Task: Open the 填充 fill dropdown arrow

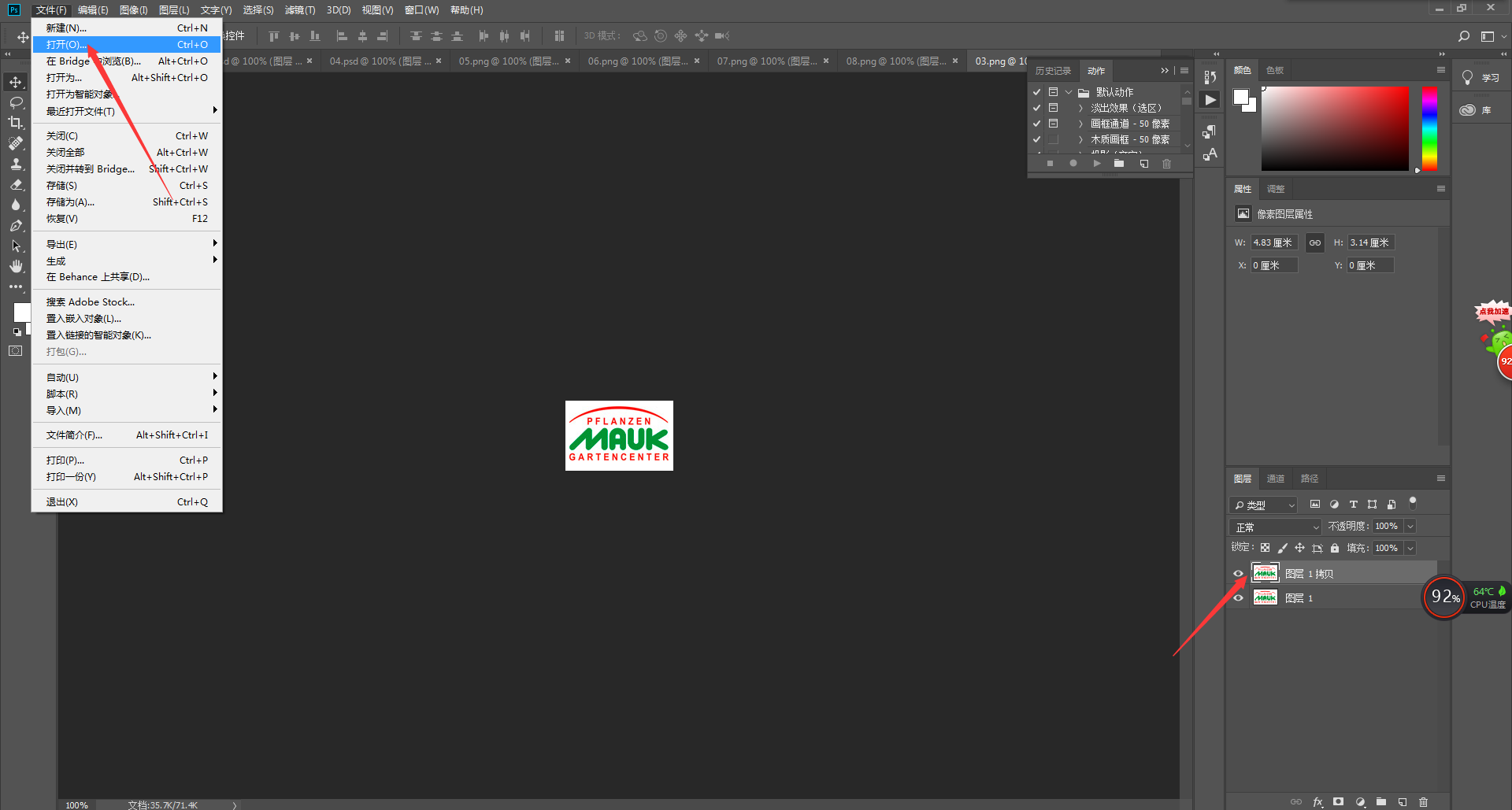Action: click(1410, 548)
